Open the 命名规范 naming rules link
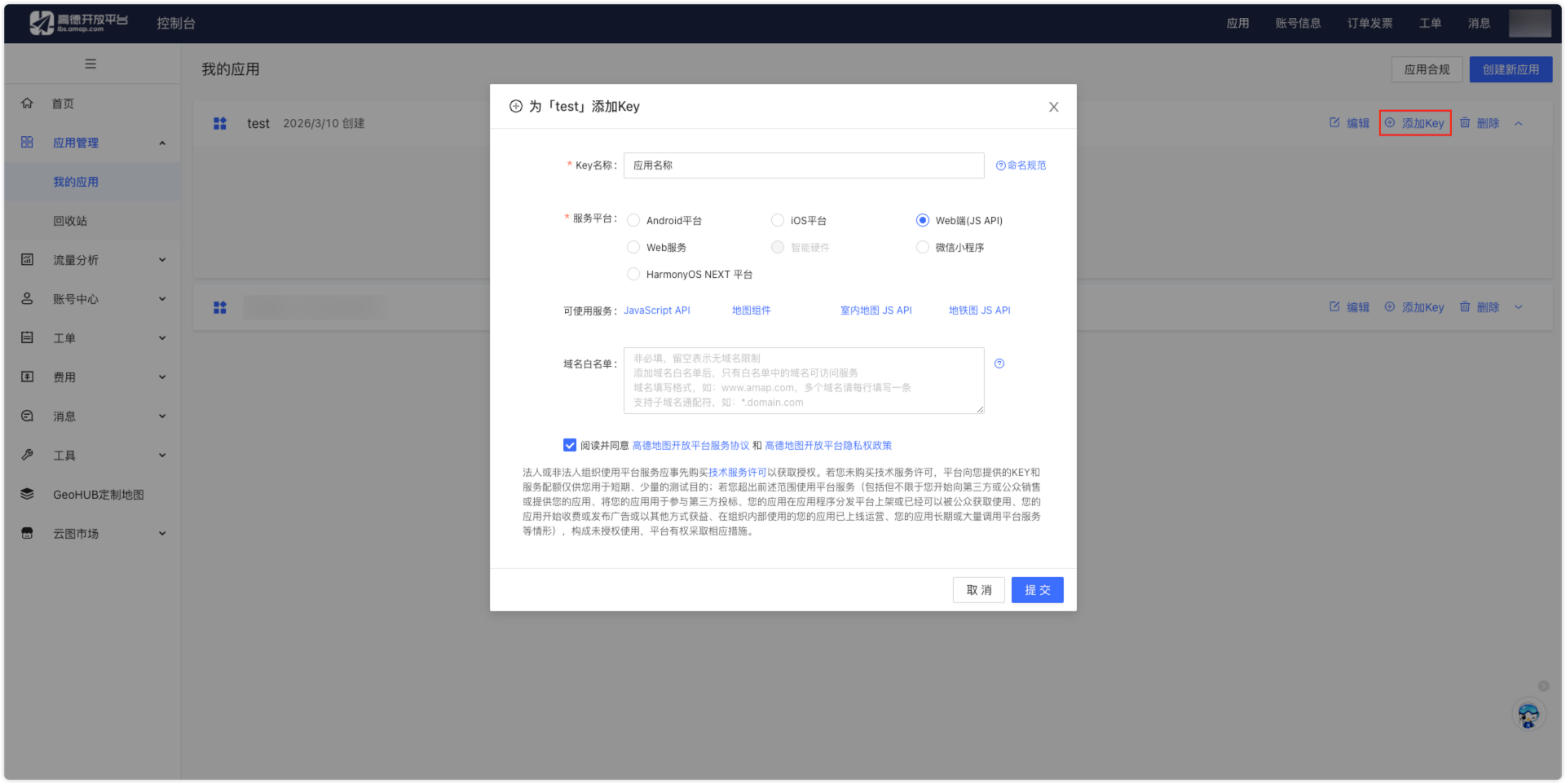This screenshot has width=1566, height=784. point(1021,165)
